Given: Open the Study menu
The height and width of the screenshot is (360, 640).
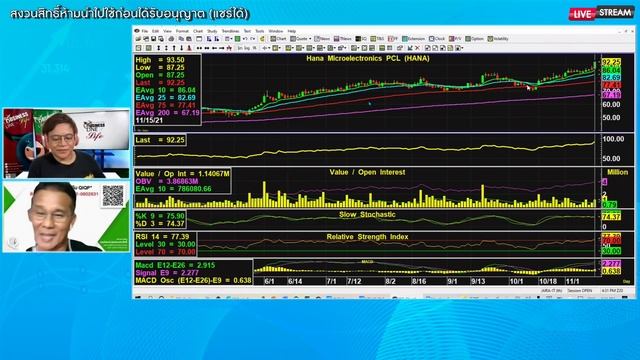Looking at the screenshot, I should click(x=212, y=31).
